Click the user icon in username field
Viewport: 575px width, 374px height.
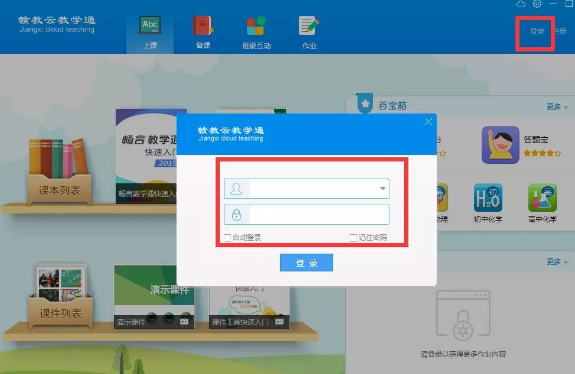[236, 188]
